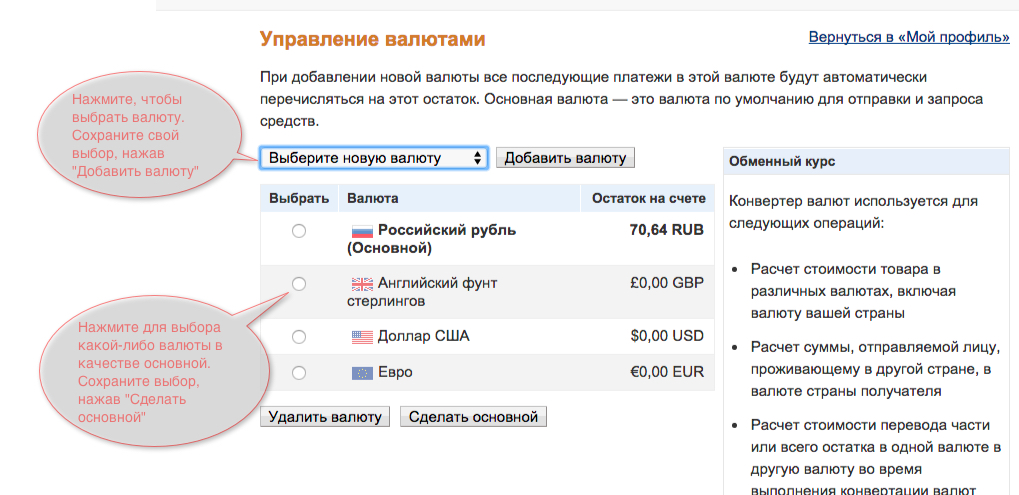1019x495 pixels.
Task: Click the British flag icon
Action: tap(362, 283)
